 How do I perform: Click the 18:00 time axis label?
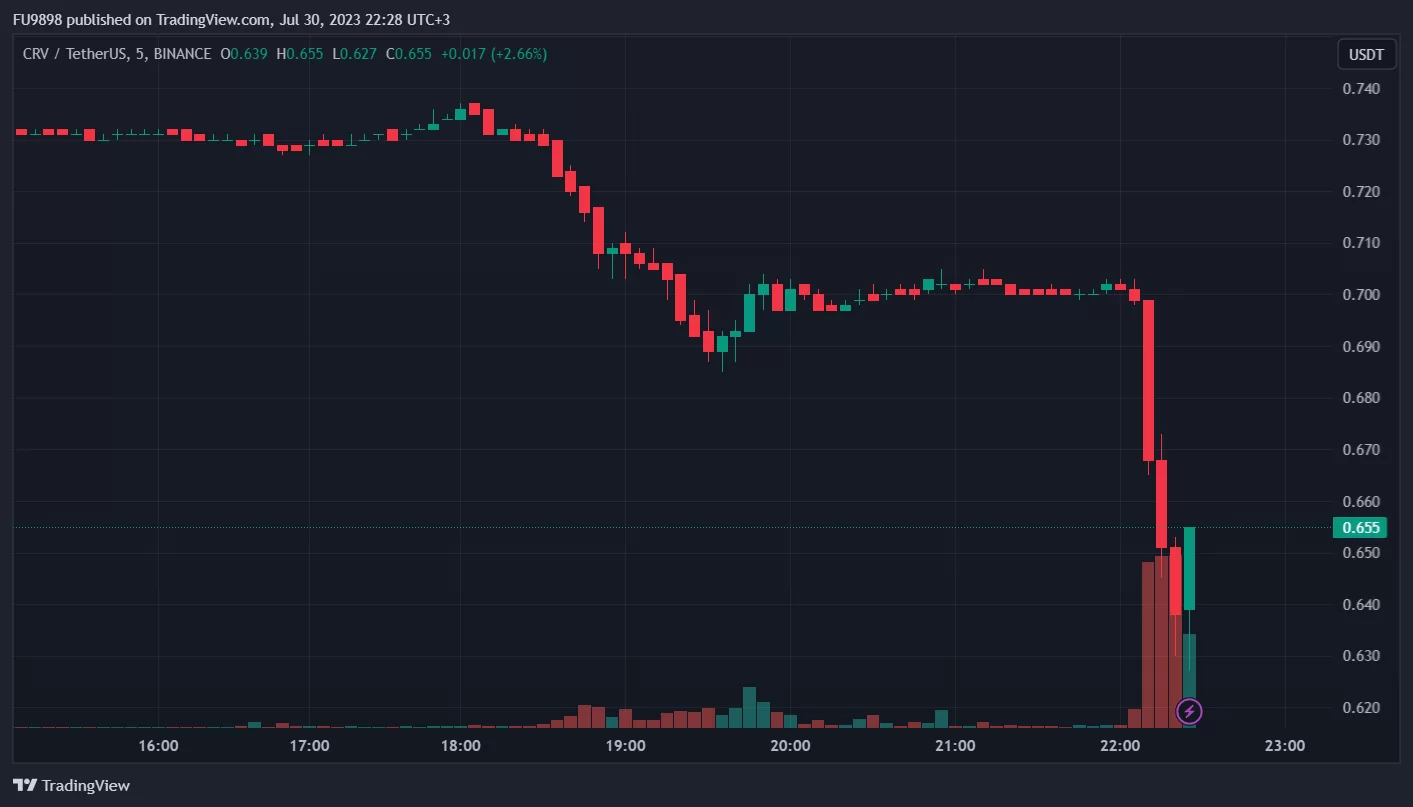pos(460,746)
